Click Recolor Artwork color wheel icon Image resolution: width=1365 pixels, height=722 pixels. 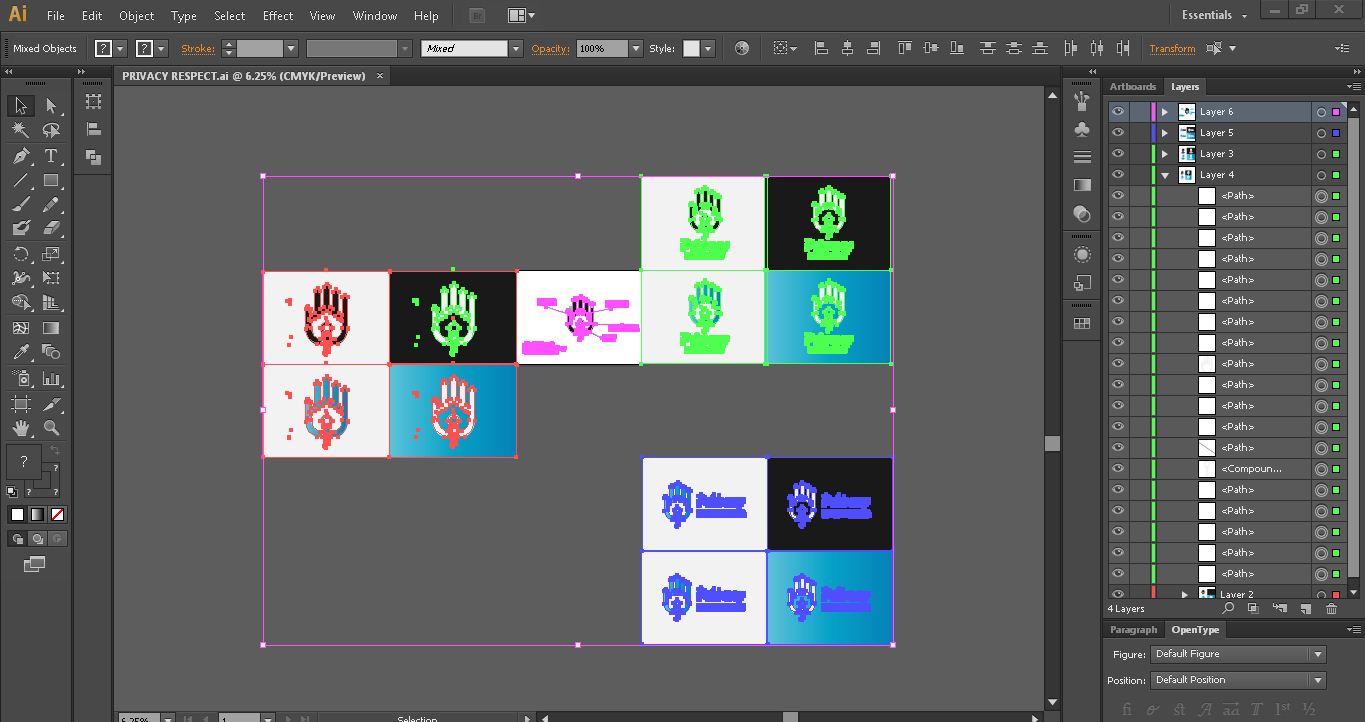(x=741, y=48)
